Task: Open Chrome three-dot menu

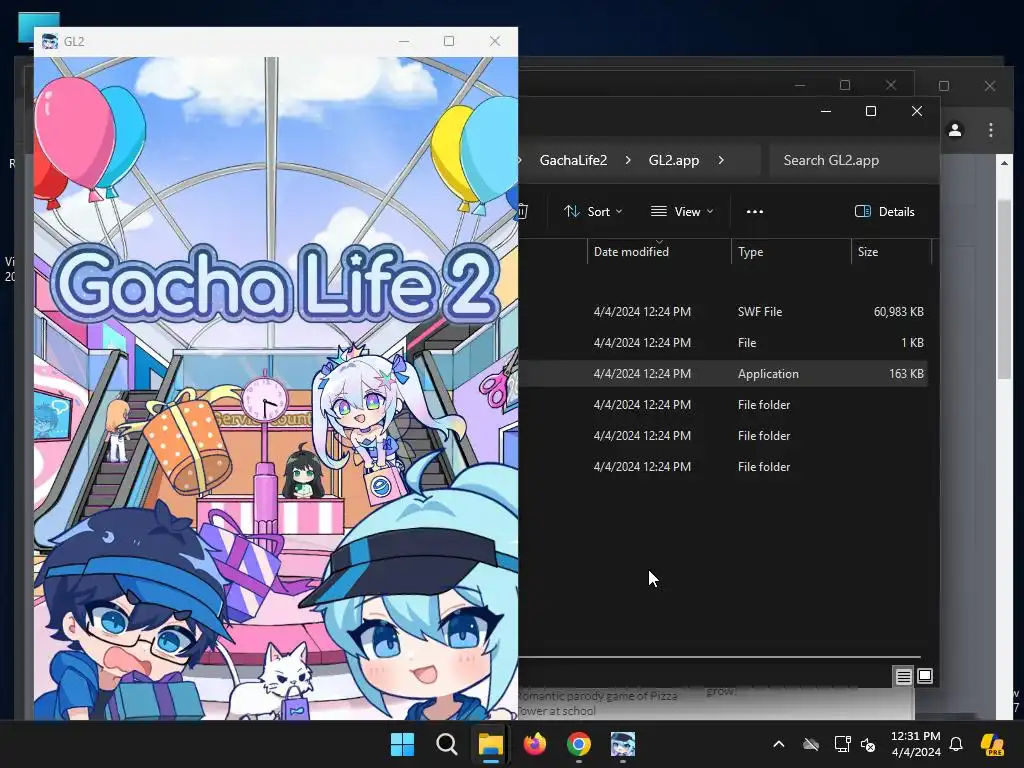Action: (991, 130)
